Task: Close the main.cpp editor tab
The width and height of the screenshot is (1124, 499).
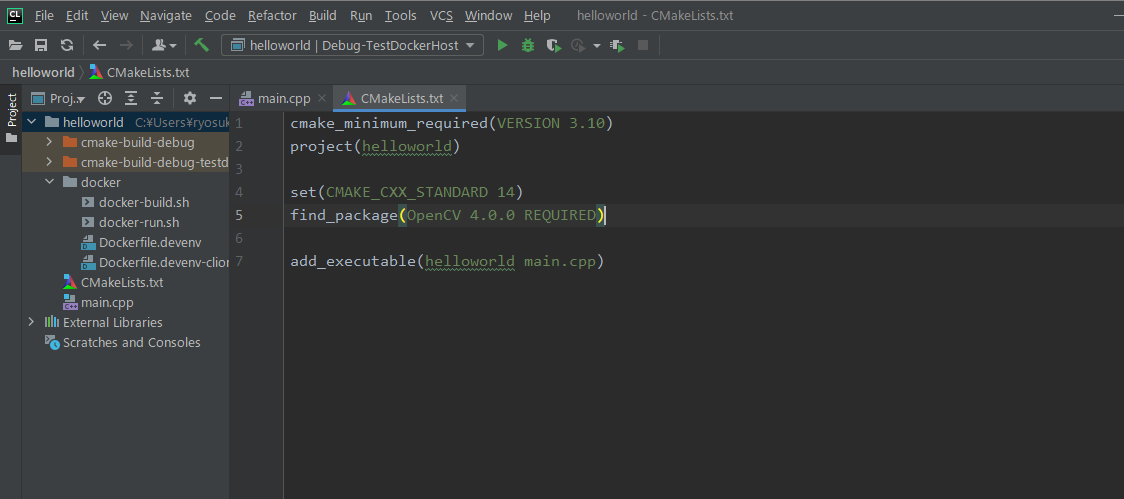Action: (321, 98)
